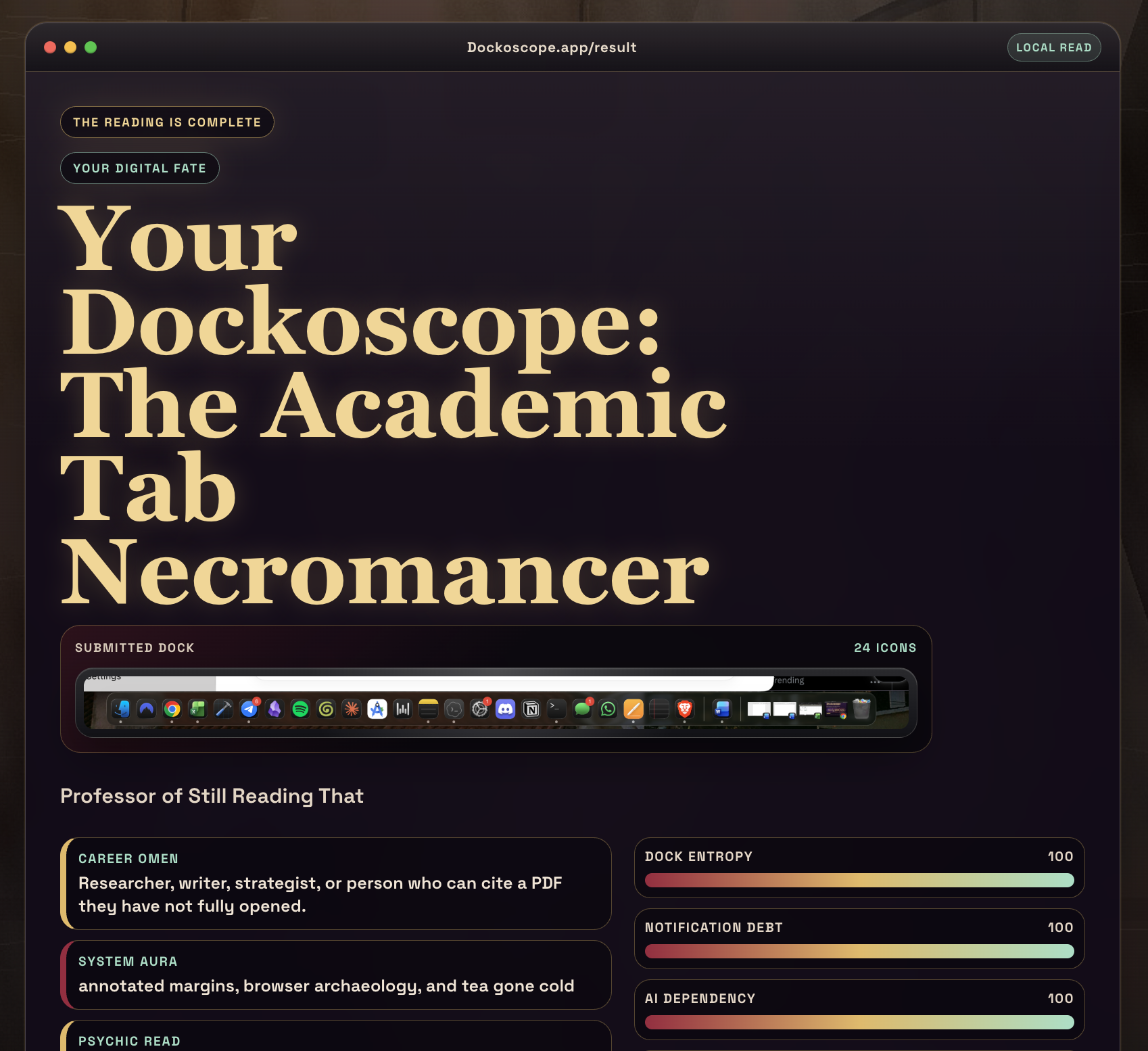Click the Trash icon in the submitted dock
The width and height of the screenshot is (1148, 1051).
(x=861, y=709)
